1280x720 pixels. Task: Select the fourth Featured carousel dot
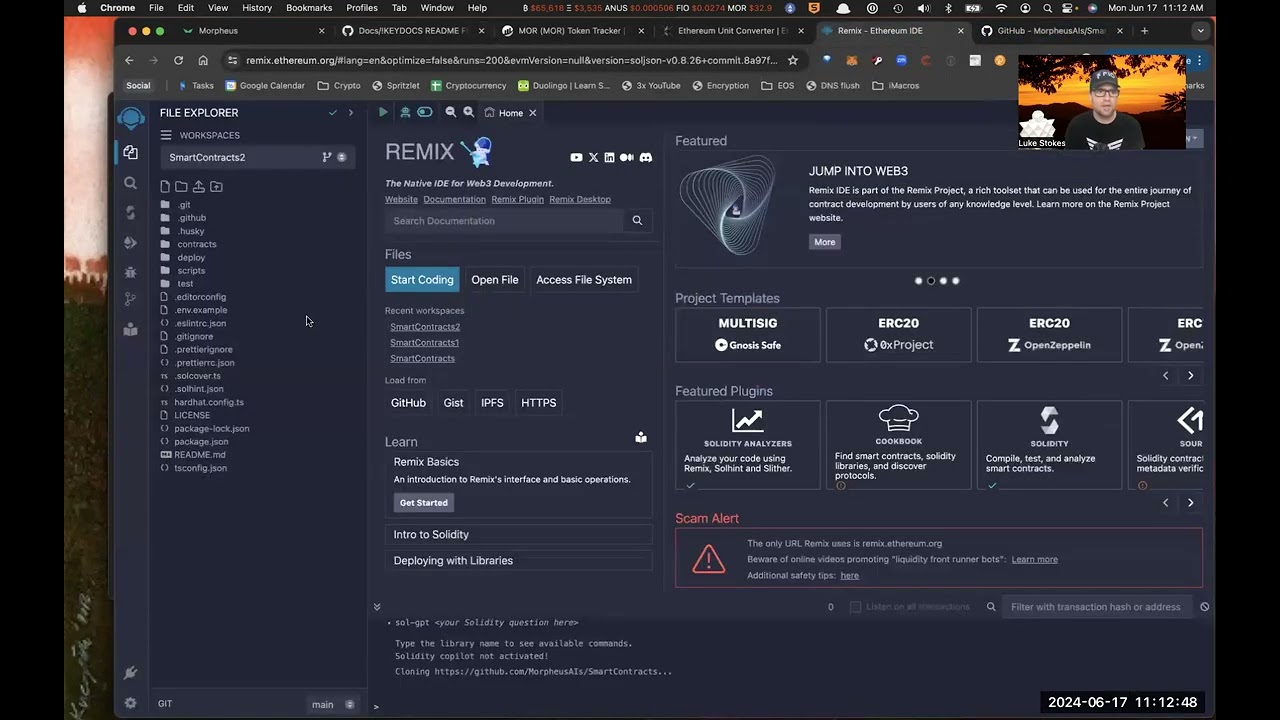coord(956,281)
